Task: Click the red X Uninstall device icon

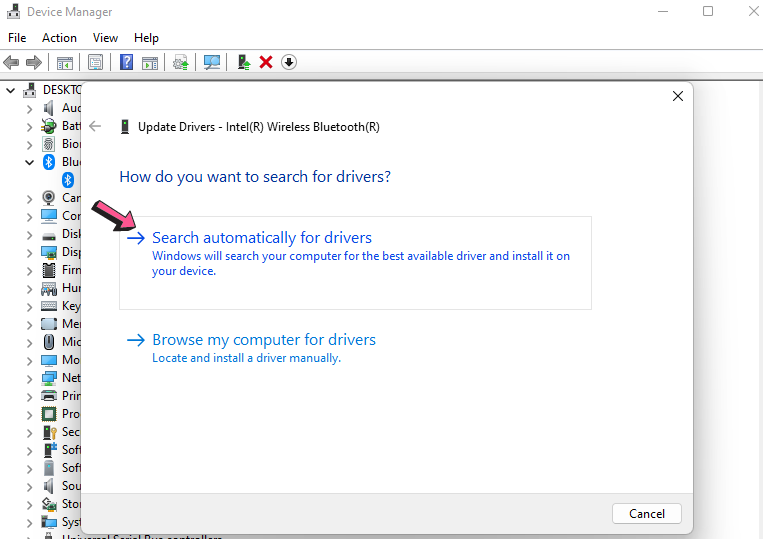Action: (266, 62)
